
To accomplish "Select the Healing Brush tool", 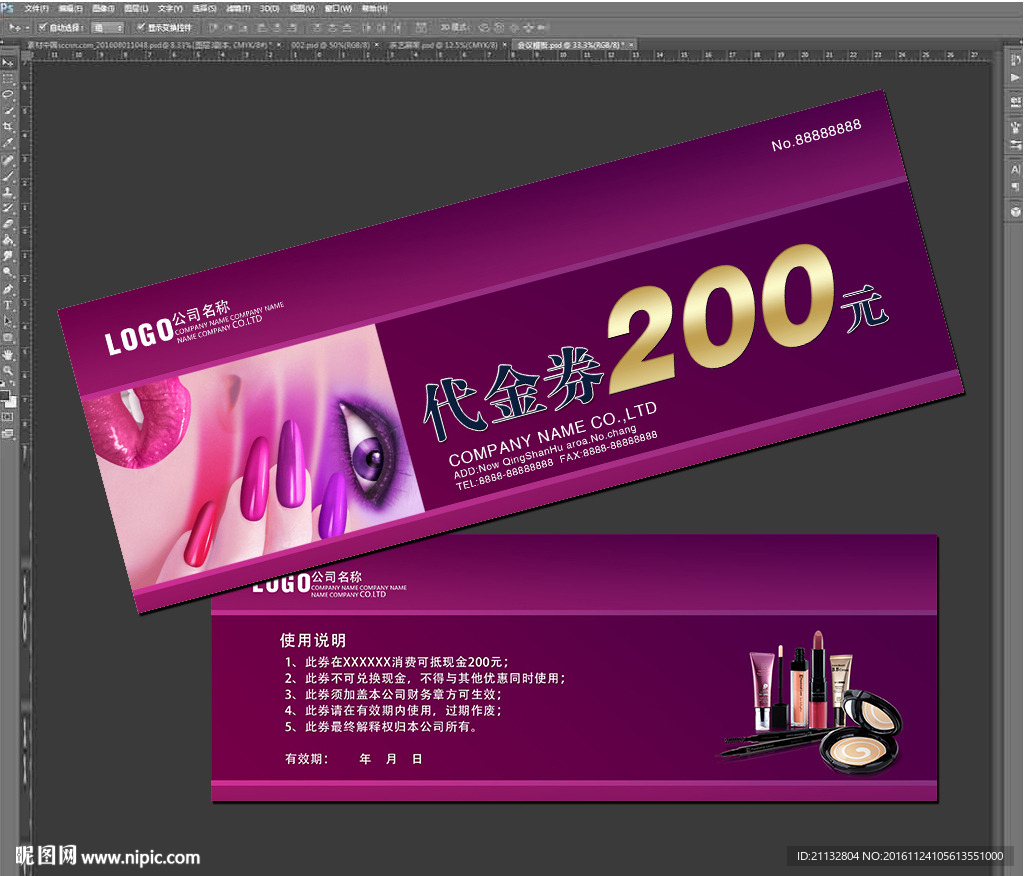I will pyautogui.click(x=8, y=159).
